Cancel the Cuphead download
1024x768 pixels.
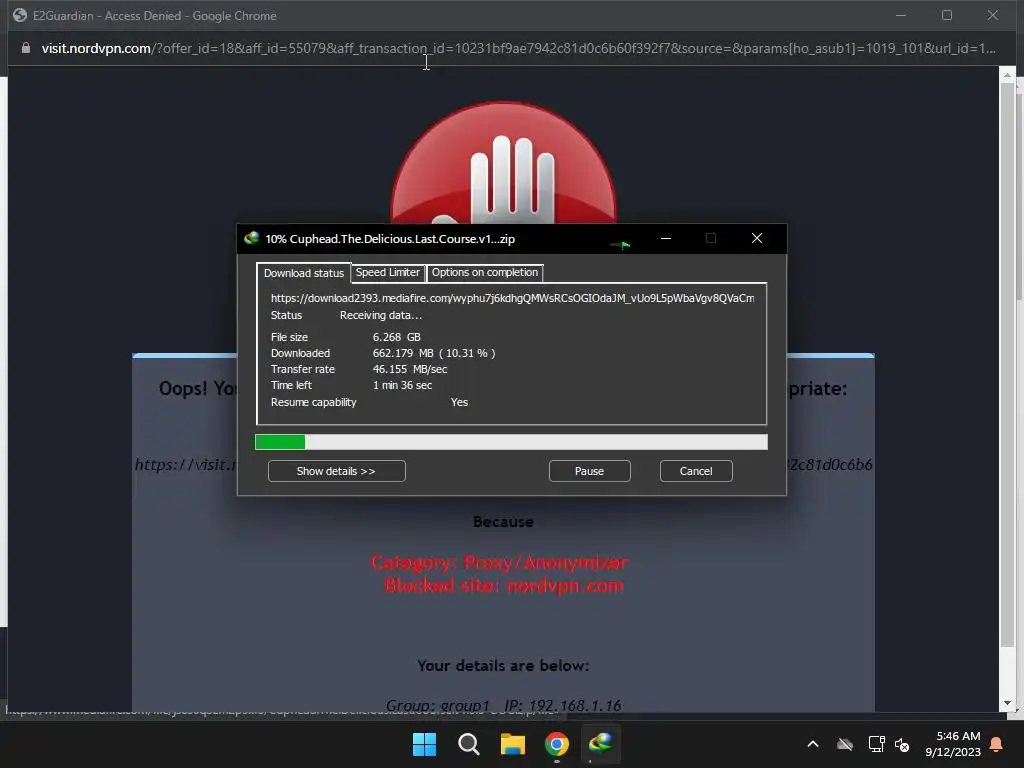click(696, 471)
